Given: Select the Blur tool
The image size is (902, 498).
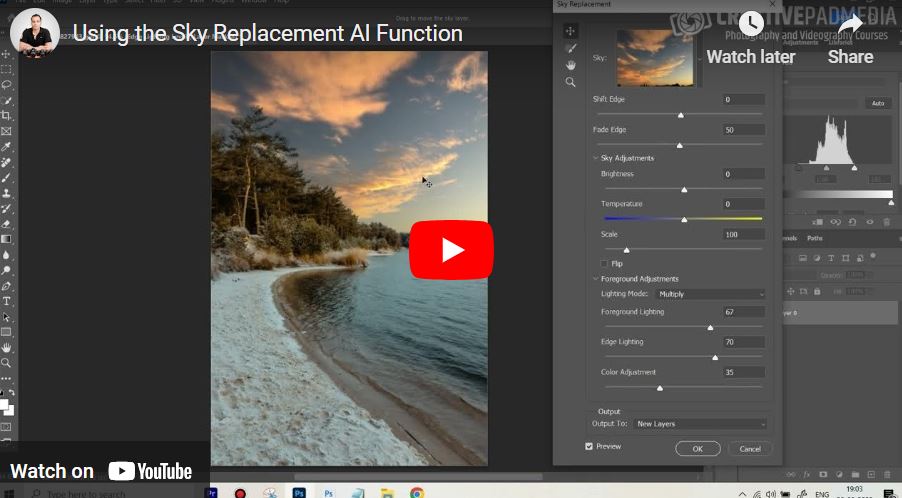Looking at the screenshot, I should pyautogui.click(x=6, y=255).
